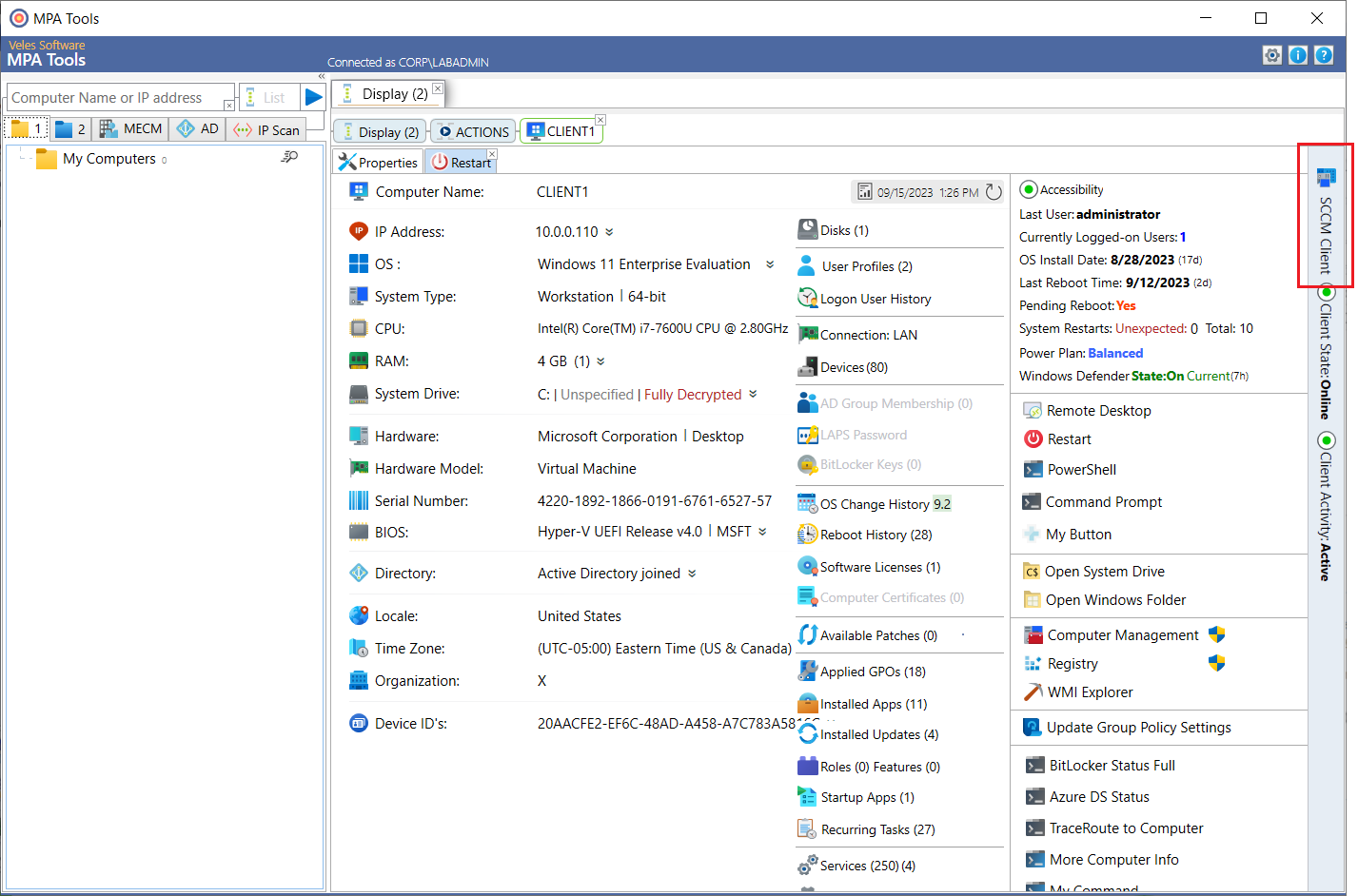
Task: Expand My Computers tree node
Action: tap(21, 159)
